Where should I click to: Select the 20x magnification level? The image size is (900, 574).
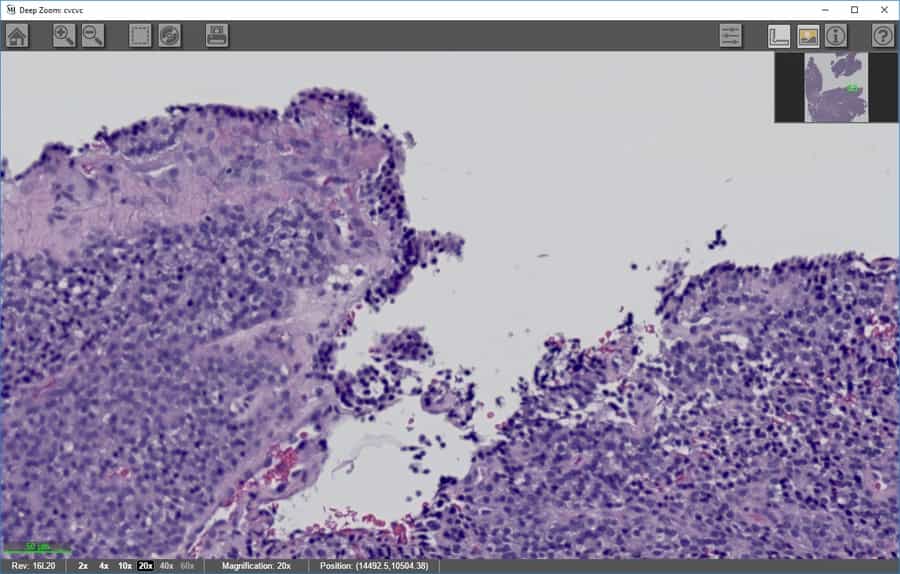pyautogui.click(x=146, y=566)
